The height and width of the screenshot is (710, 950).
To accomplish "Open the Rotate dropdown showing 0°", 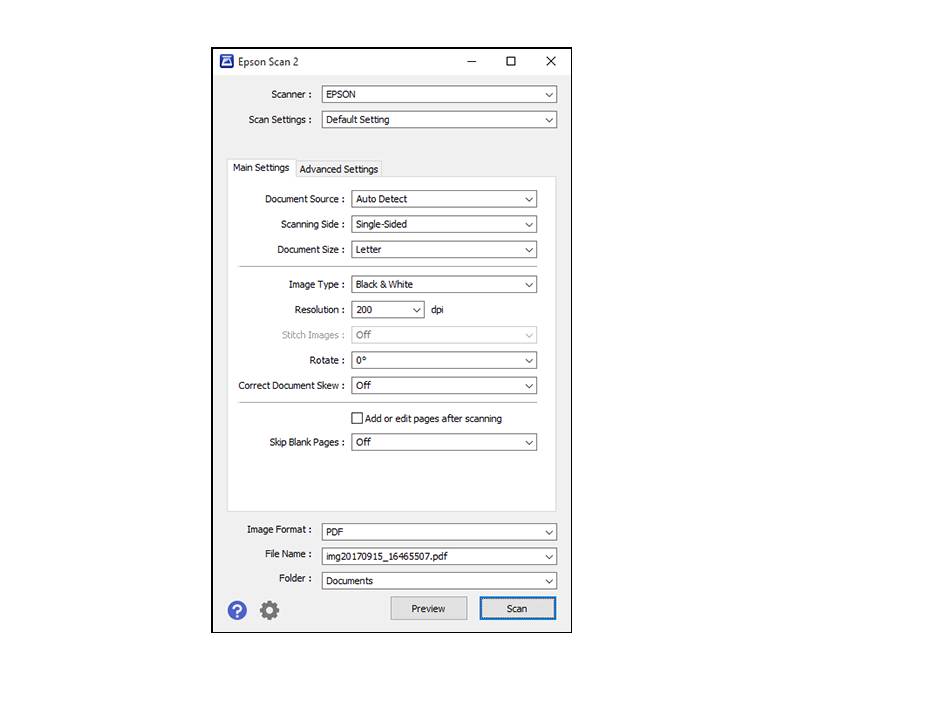I will coord(444,360).
